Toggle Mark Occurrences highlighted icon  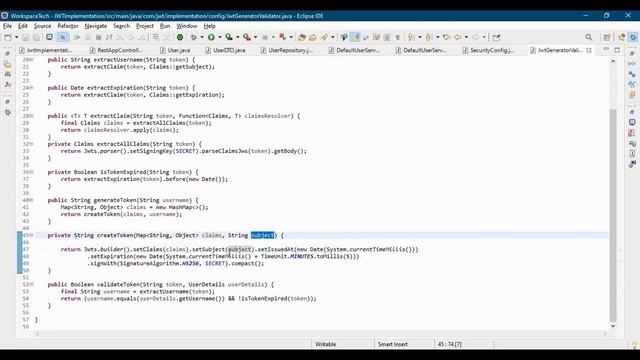(356, 37)
